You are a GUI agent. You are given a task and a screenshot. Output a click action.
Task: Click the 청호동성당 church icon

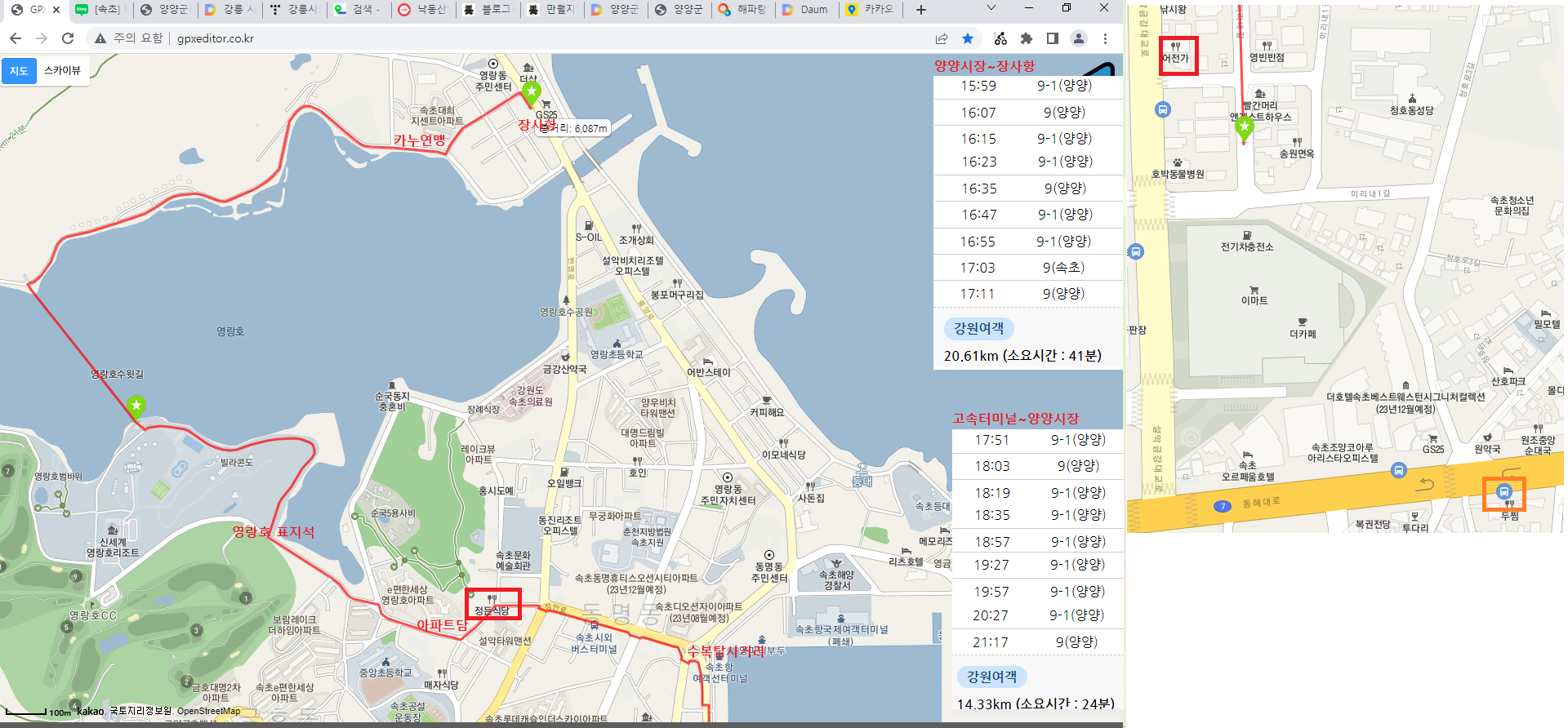(x=1412, y=99)
